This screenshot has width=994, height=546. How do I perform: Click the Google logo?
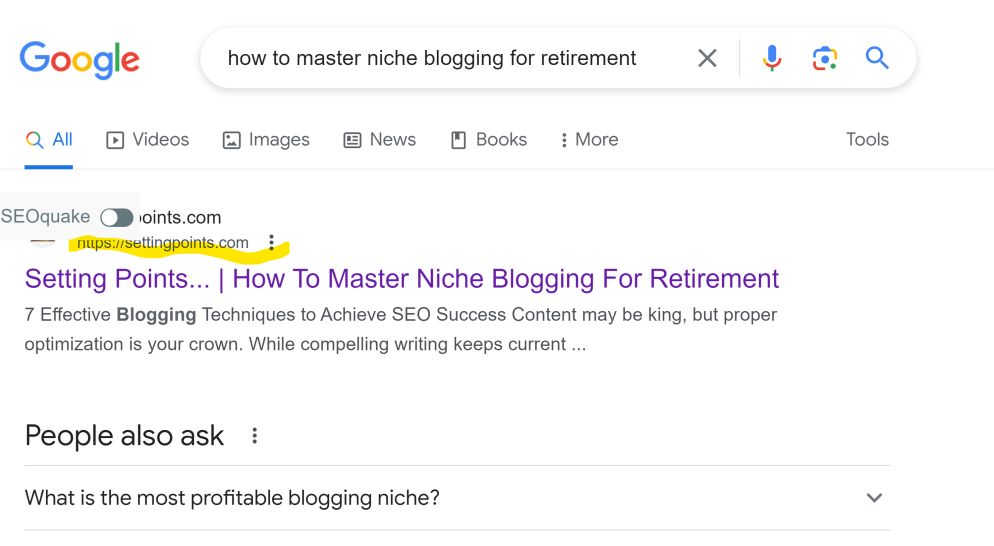tap(79, 59)
